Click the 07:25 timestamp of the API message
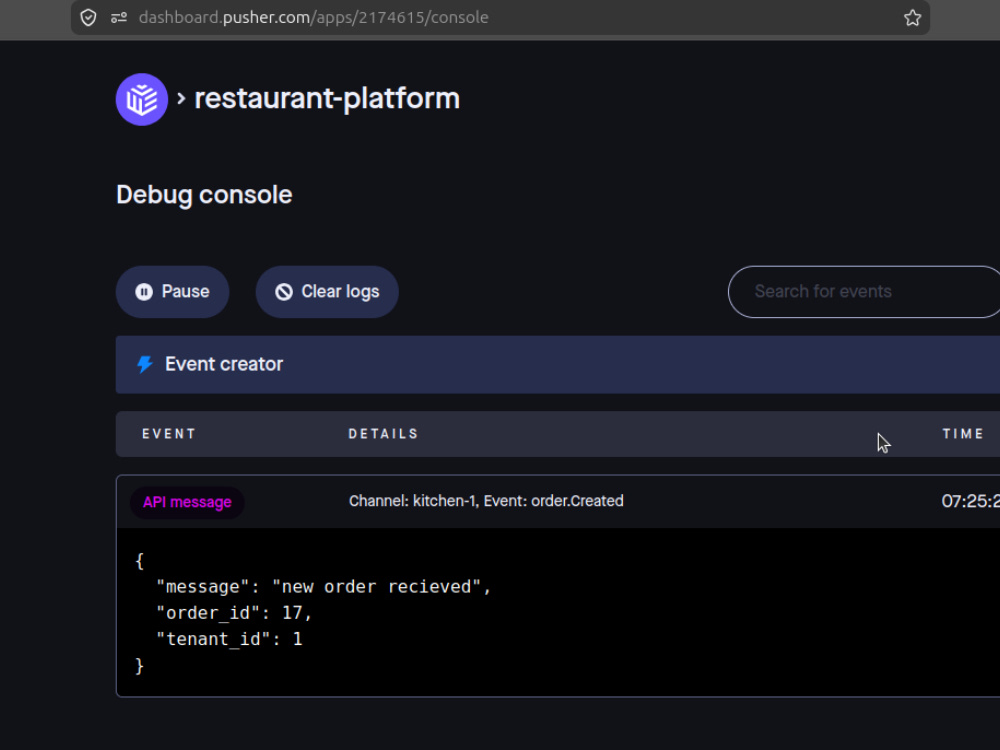 (971, 501)
